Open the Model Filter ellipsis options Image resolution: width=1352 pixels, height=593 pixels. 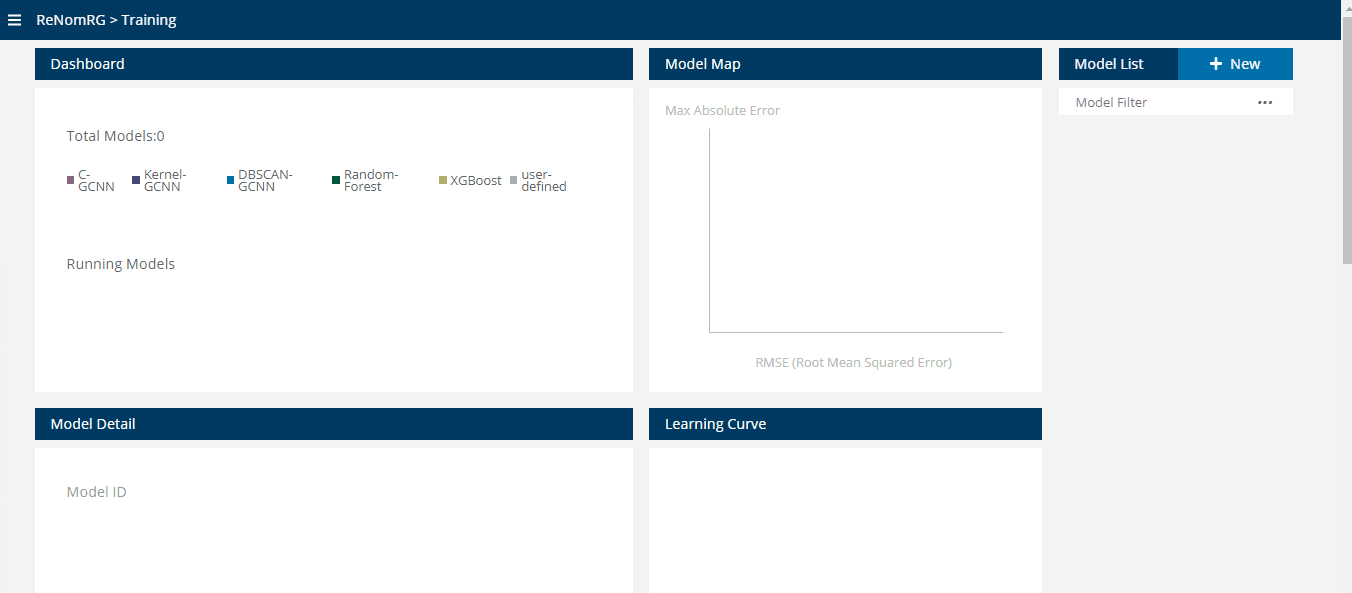point(1265,102)
